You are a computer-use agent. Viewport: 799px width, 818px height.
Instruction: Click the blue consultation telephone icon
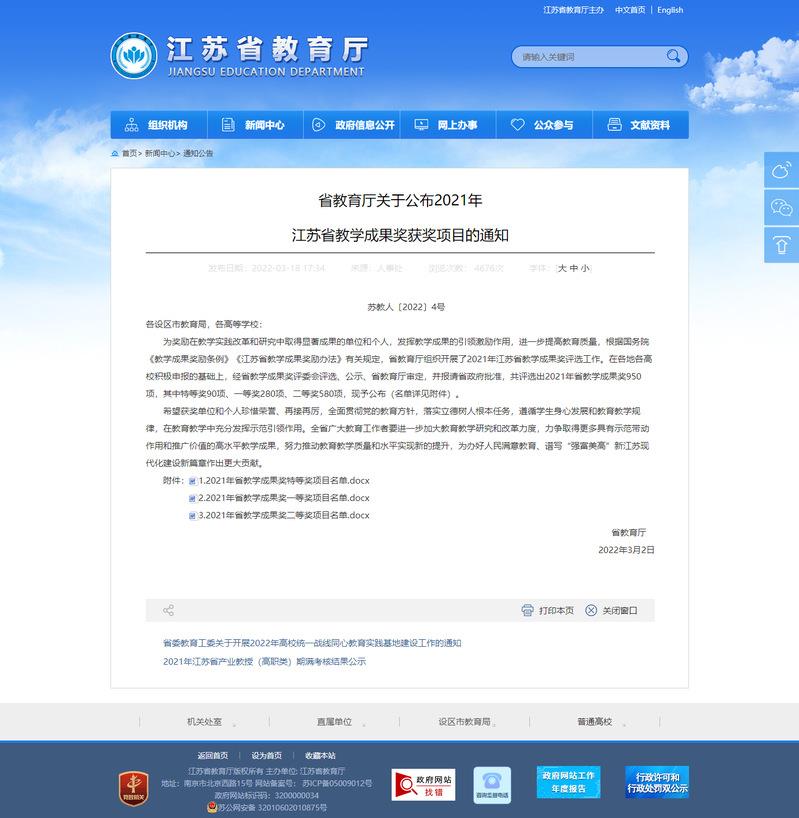point(491,785)
